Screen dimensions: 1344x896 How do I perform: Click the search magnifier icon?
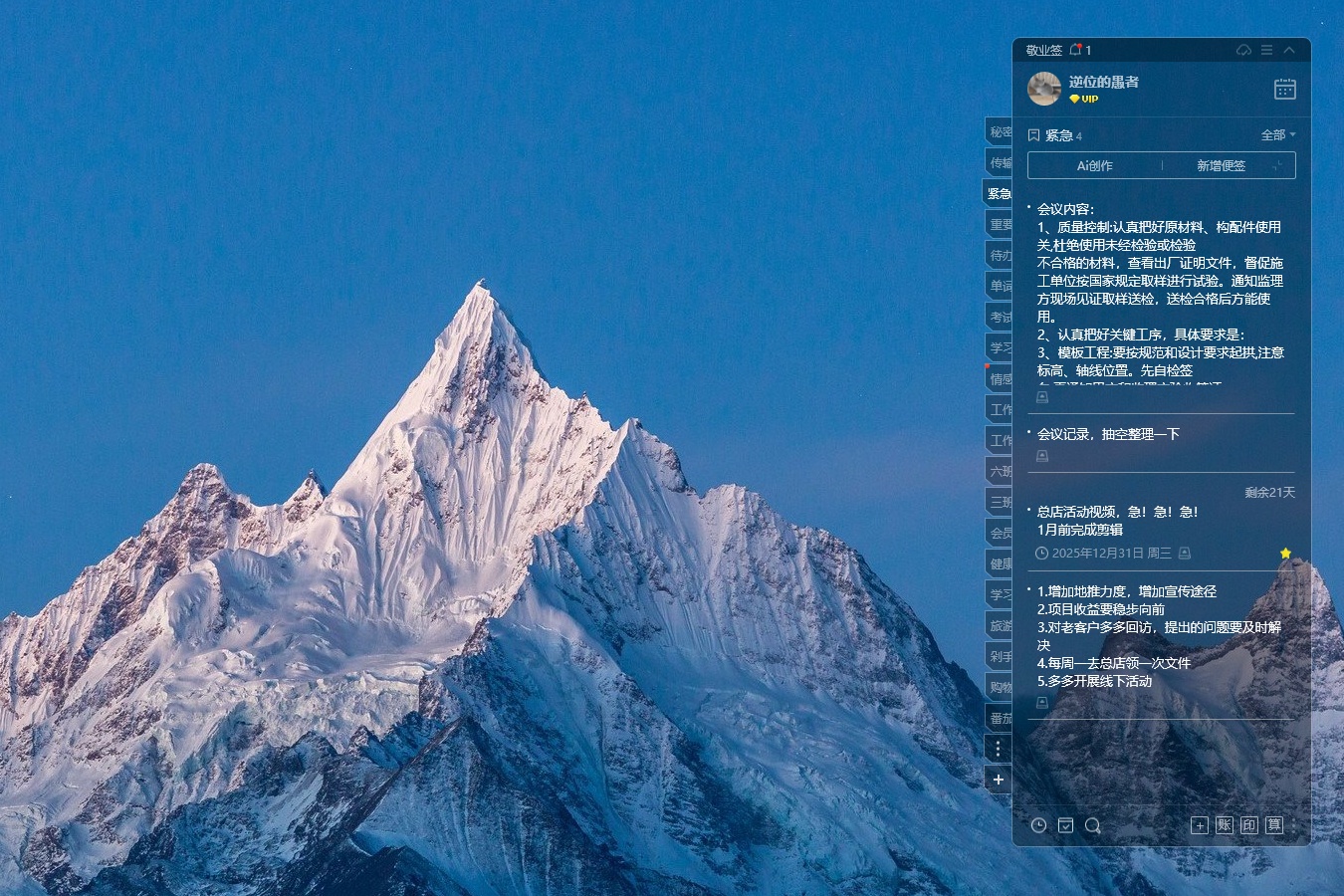[x=1092, y=825]
